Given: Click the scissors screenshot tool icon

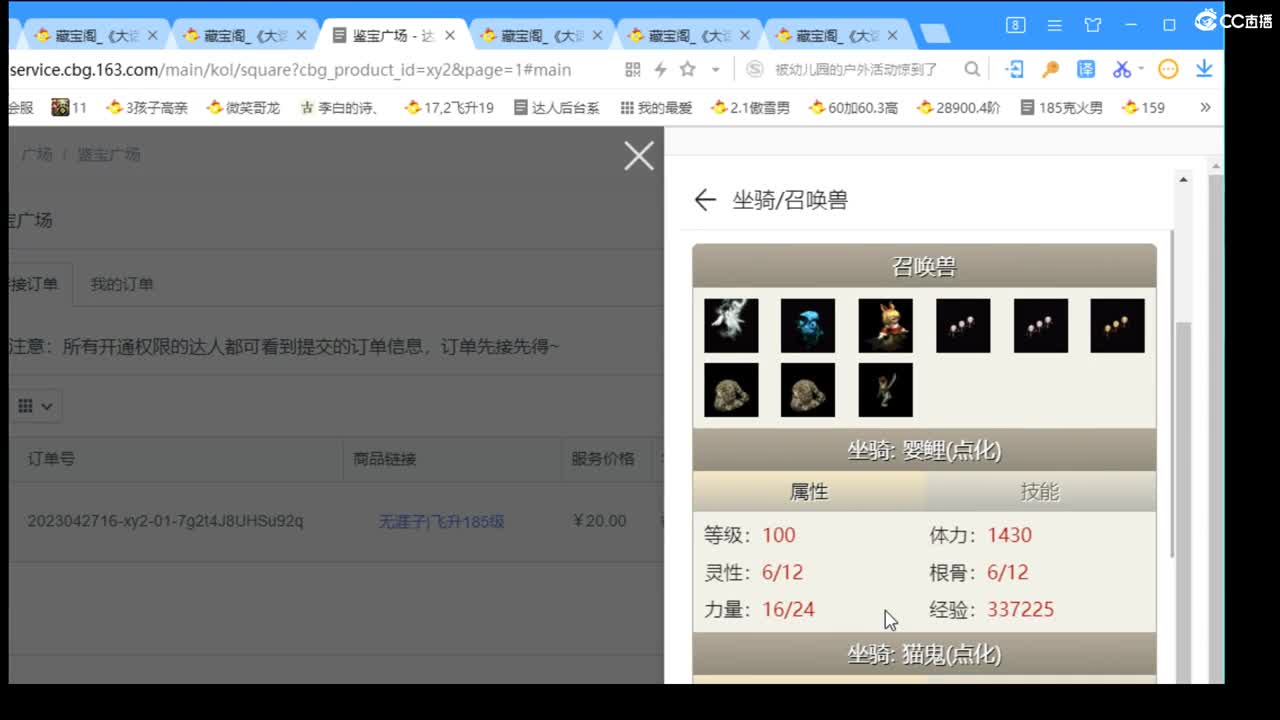Looking at the screenshot, I should (1121, 69).
